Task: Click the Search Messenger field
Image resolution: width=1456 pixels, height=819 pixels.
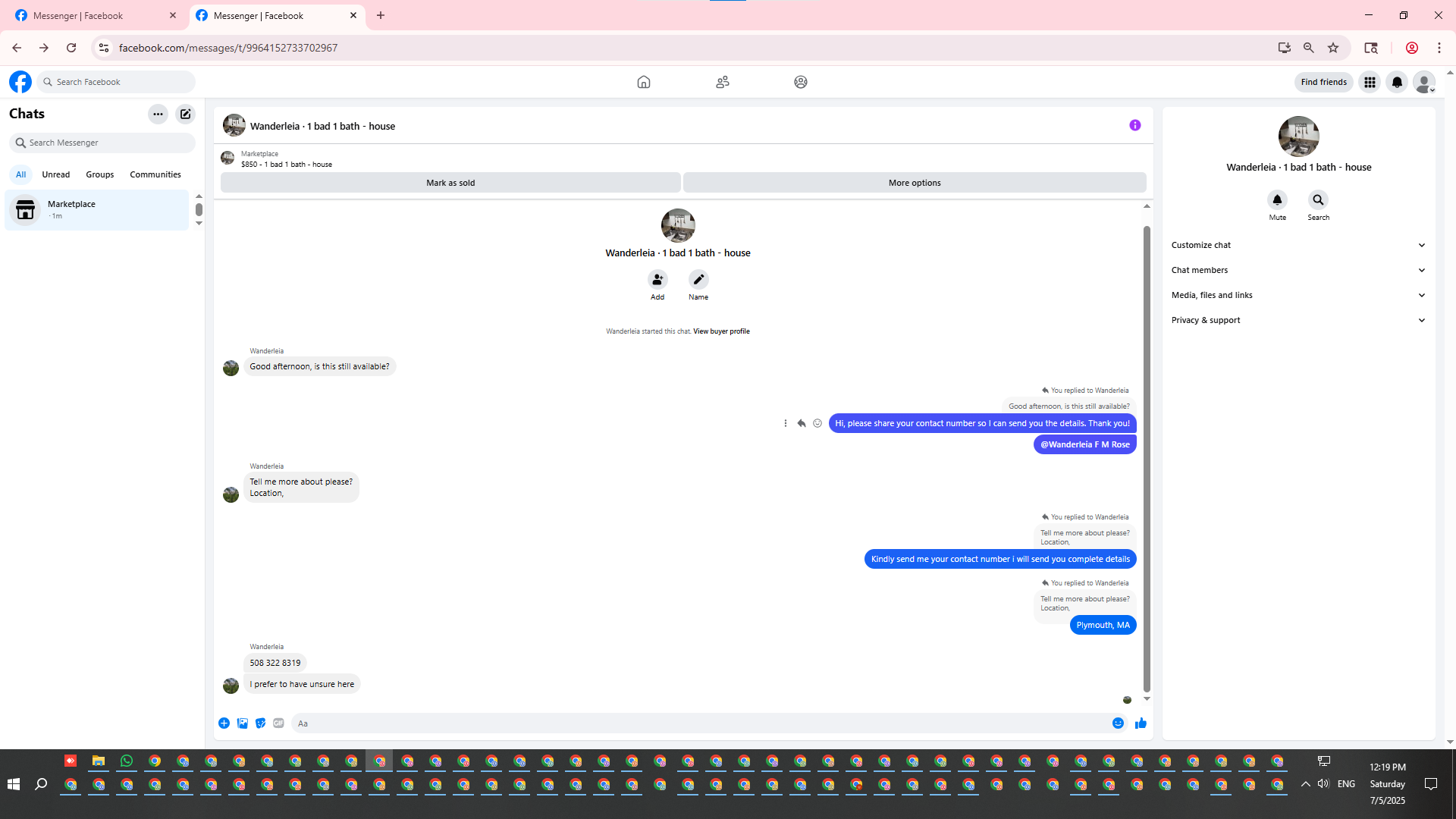Action: point(106,143)
